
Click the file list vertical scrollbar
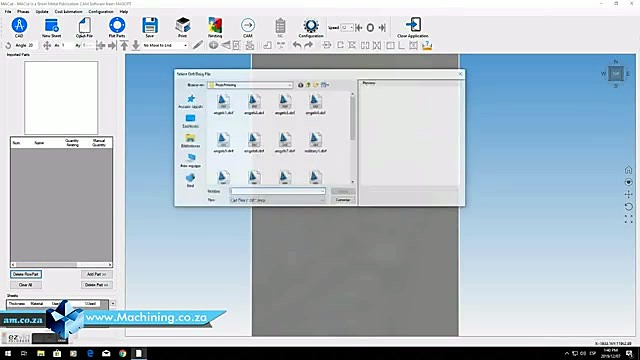click(x=352, y=138)
